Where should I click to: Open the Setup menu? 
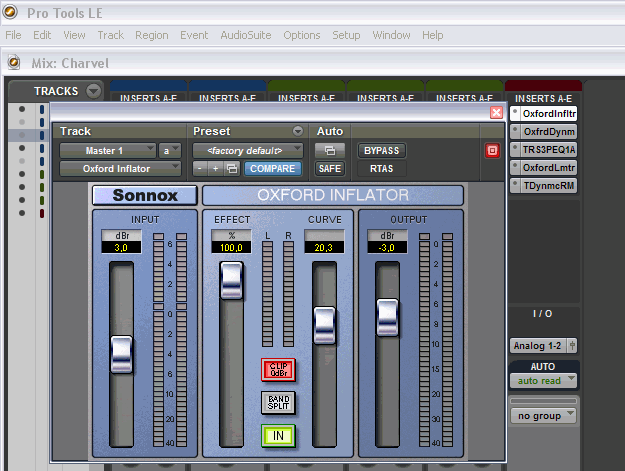(346, 35)
